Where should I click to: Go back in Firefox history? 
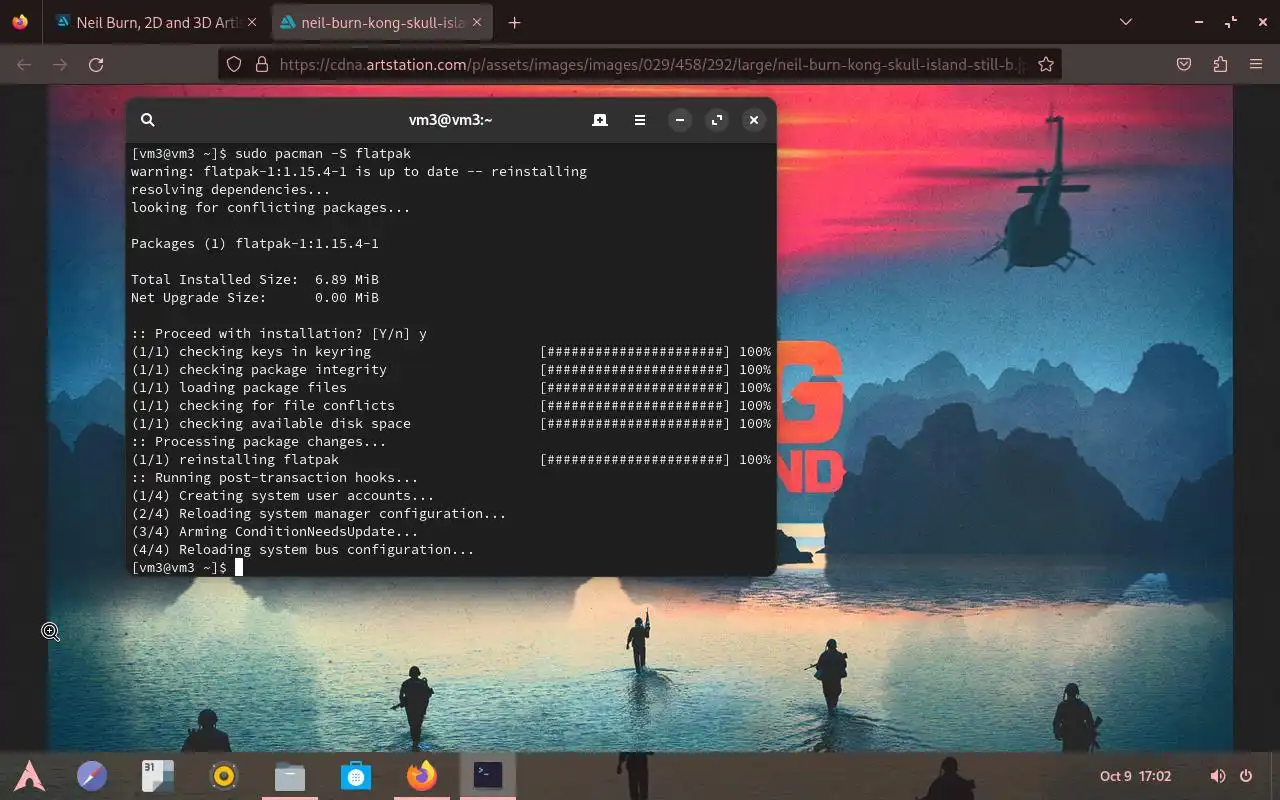click(24, 64)
